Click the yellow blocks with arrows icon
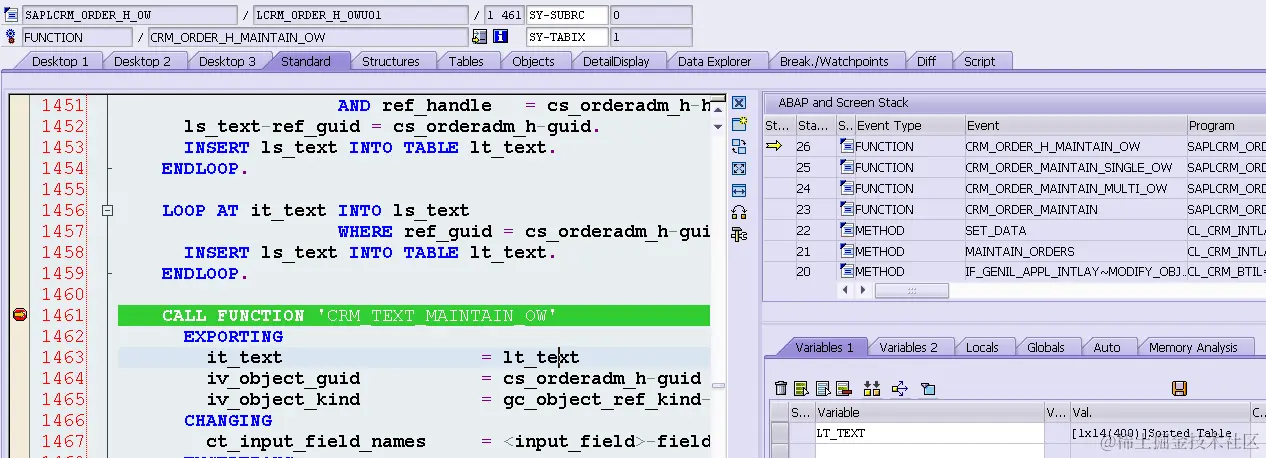The image size is (1266, 458). (x=871, y=388)
